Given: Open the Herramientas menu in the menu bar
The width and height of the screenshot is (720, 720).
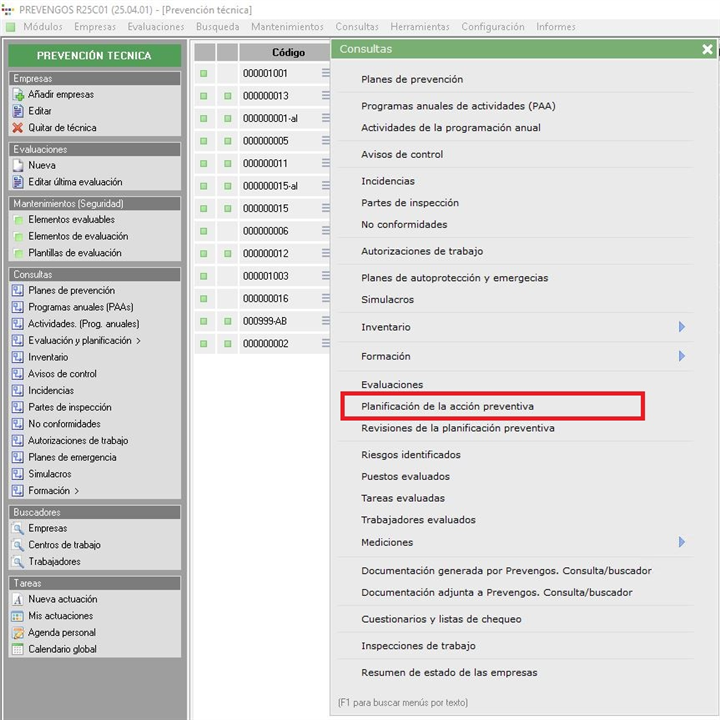Looking at the screenshot, I should click(419, 27).
